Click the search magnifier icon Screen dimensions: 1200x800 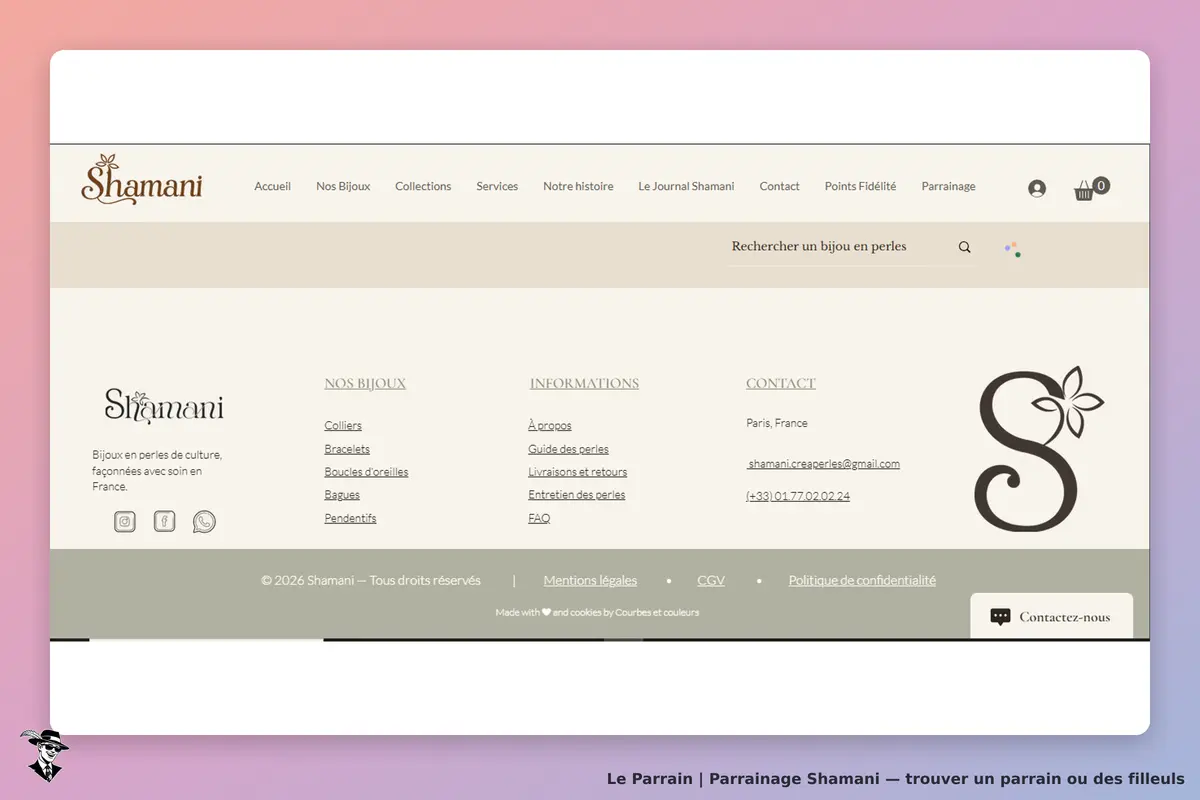point(965,247)
